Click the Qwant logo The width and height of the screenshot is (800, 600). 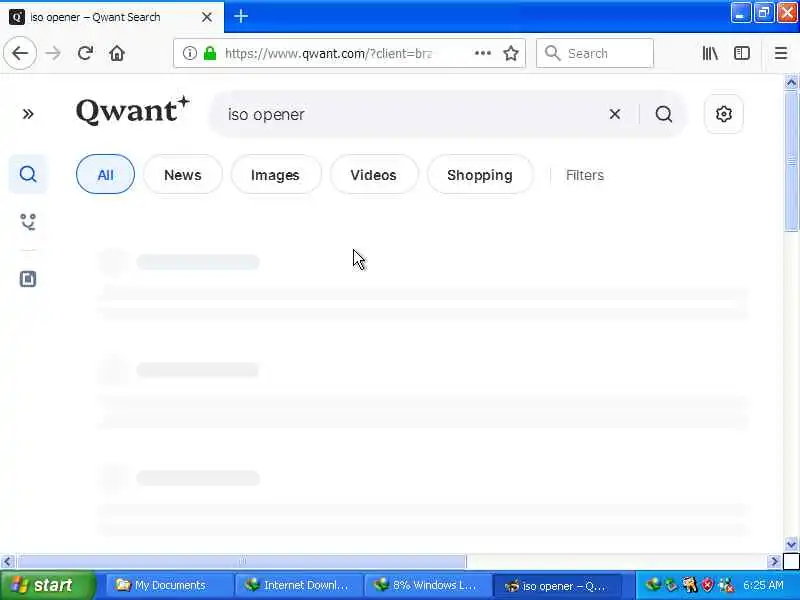coord(133,110)
